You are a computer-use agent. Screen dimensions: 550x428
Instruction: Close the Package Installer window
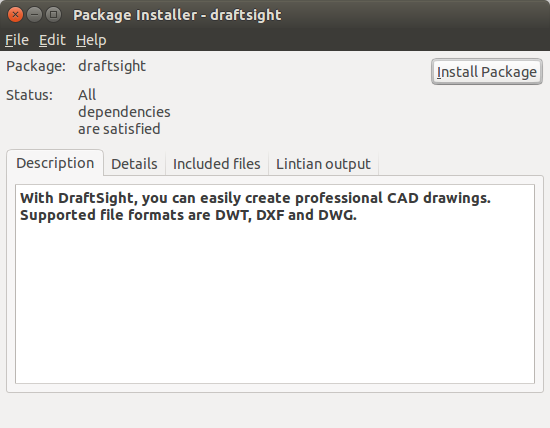click(15, 15)
